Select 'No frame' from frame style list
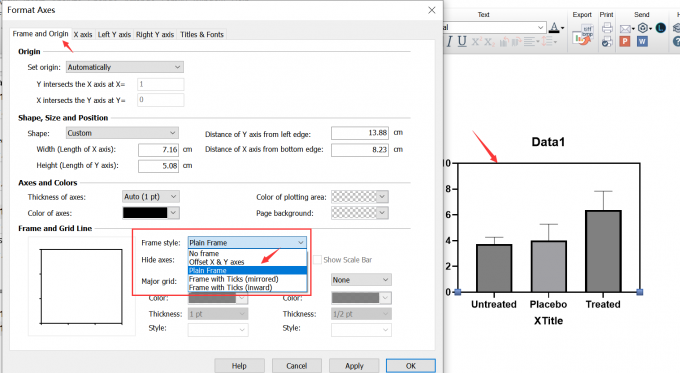This screenshot has width=680, height=373. pyautogui.click(x=204, y=253)
